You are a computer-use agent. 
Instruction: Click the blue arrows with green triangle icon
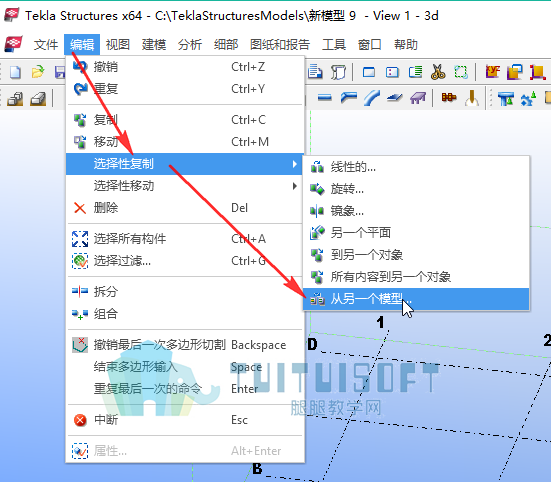(x=529, y=98)
